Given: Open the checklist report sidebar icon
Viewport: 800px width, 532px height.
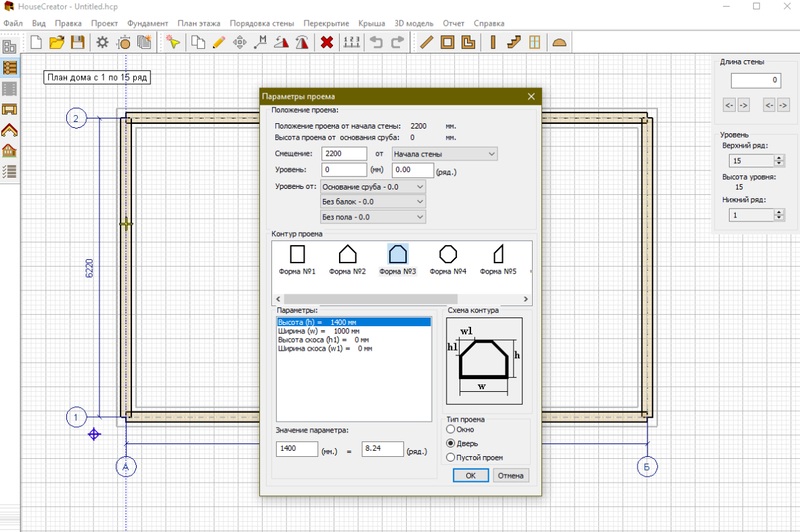Looking at the screenshot, I should [10, 171].
